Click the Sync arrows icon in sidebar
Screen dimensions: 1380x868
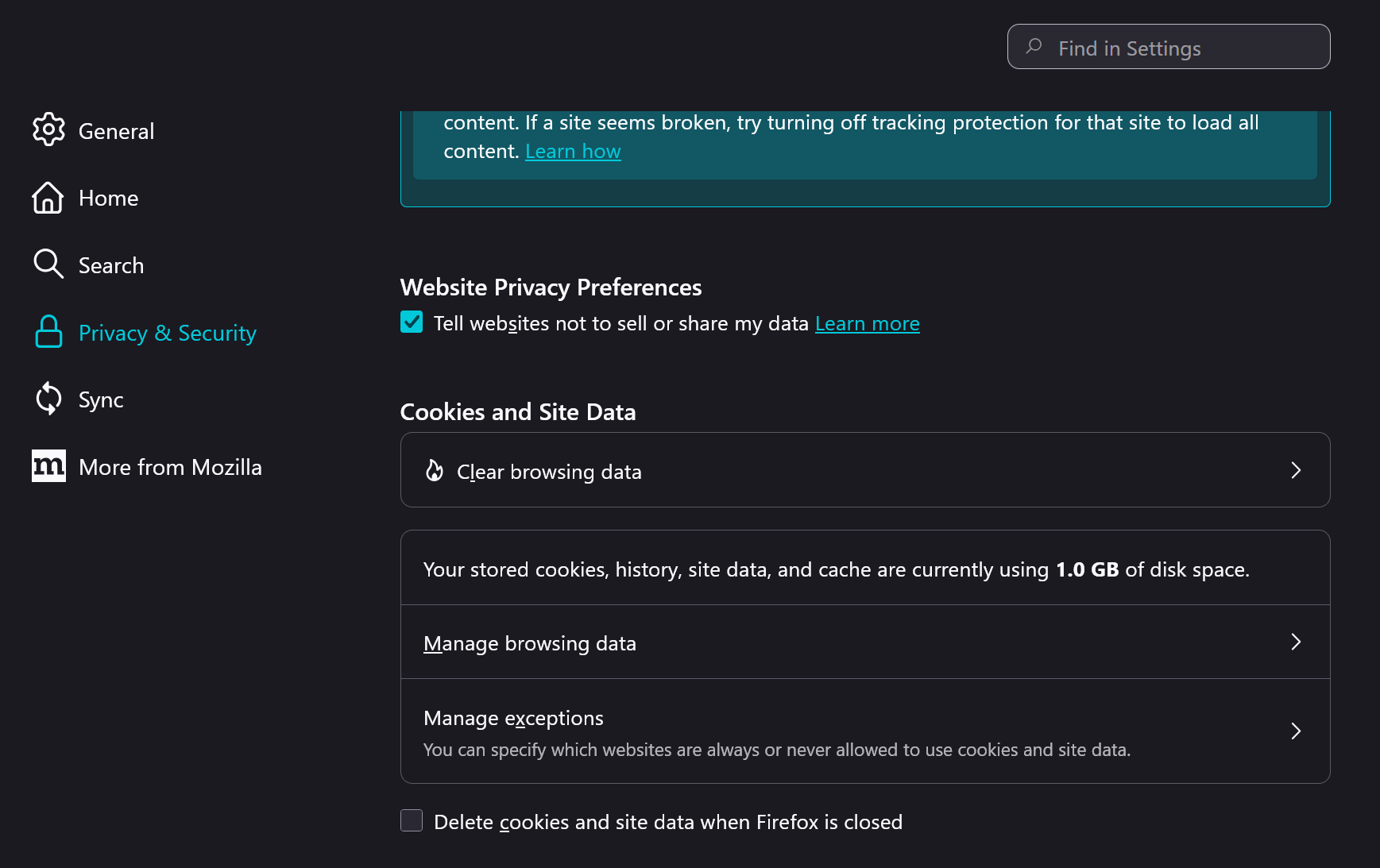(x=48, y=399)
